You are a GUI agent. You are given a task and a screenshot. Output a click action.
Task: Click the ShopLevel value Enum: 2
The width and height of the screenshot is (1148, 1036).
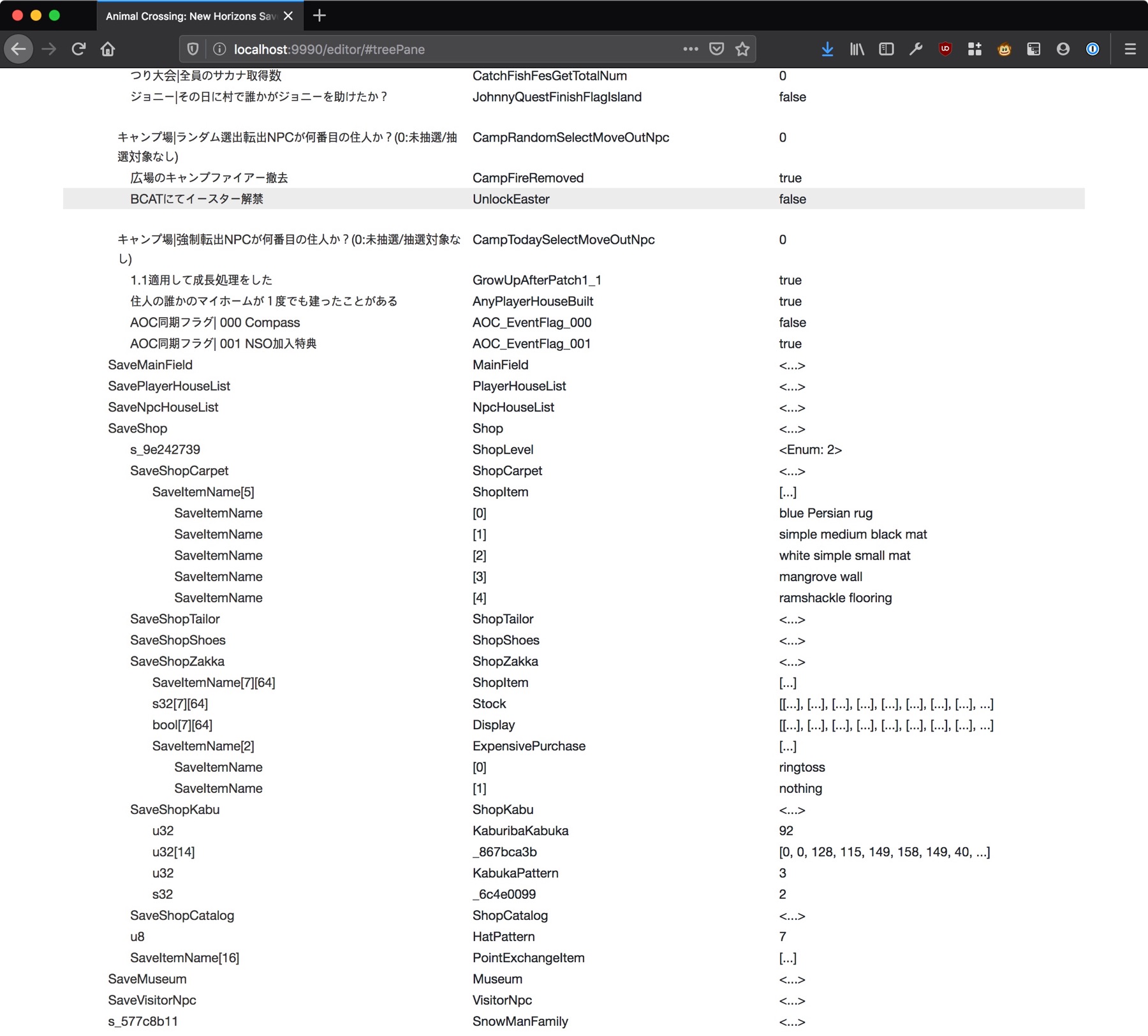tap(810, 450)
